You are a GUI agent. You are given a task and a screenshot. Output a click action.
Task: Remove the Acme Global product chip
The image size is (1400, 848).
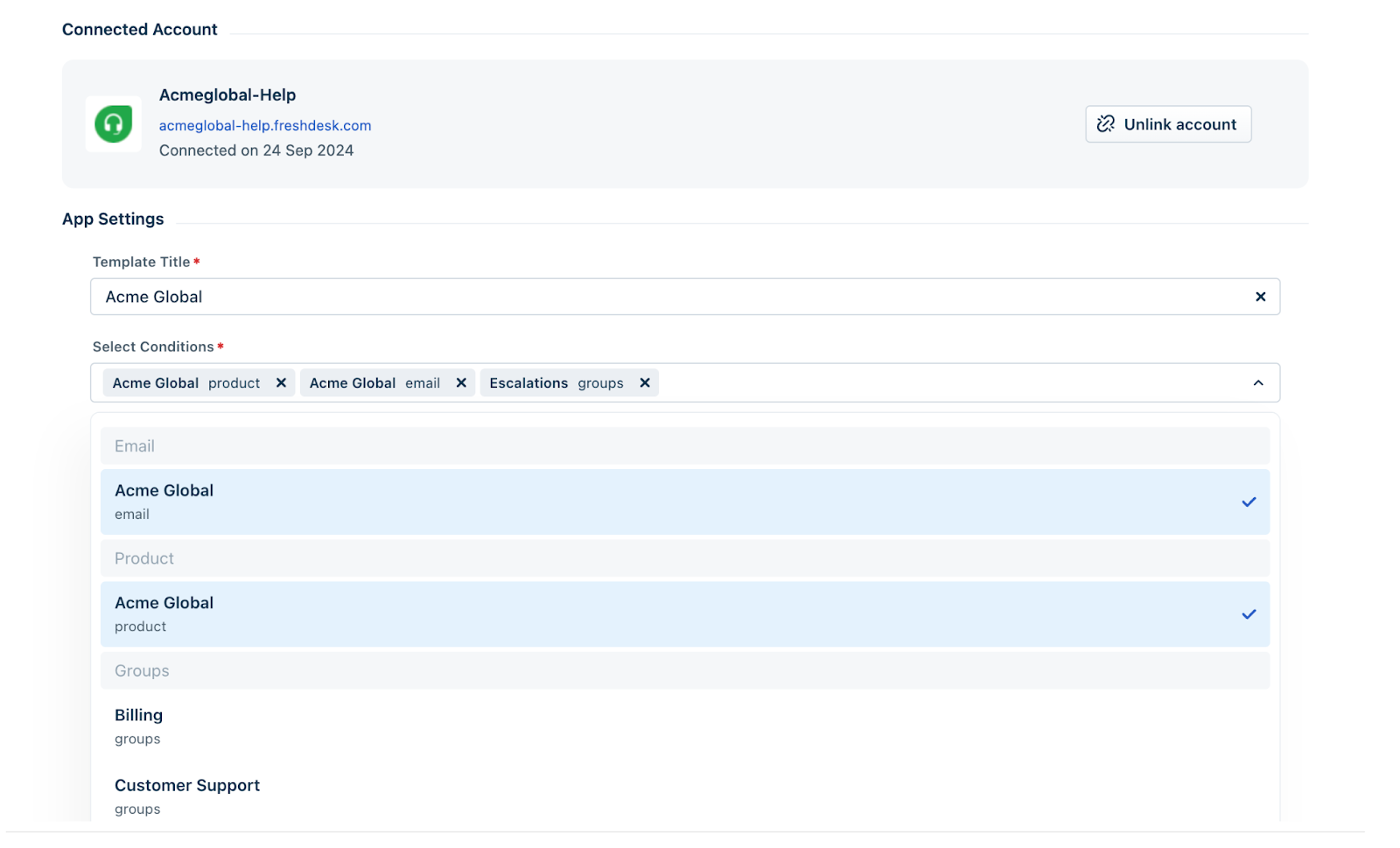click(281, 382)
